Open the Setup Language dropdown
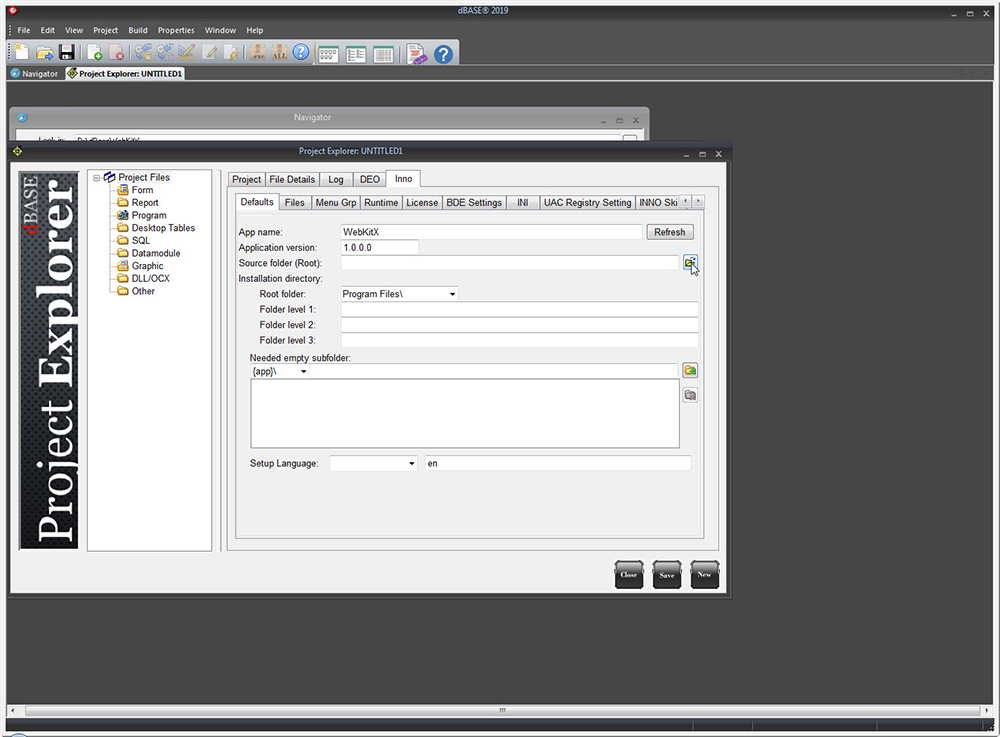Image resolution: width=1000 pixels, height=737 pixels. tap(411, 463)
